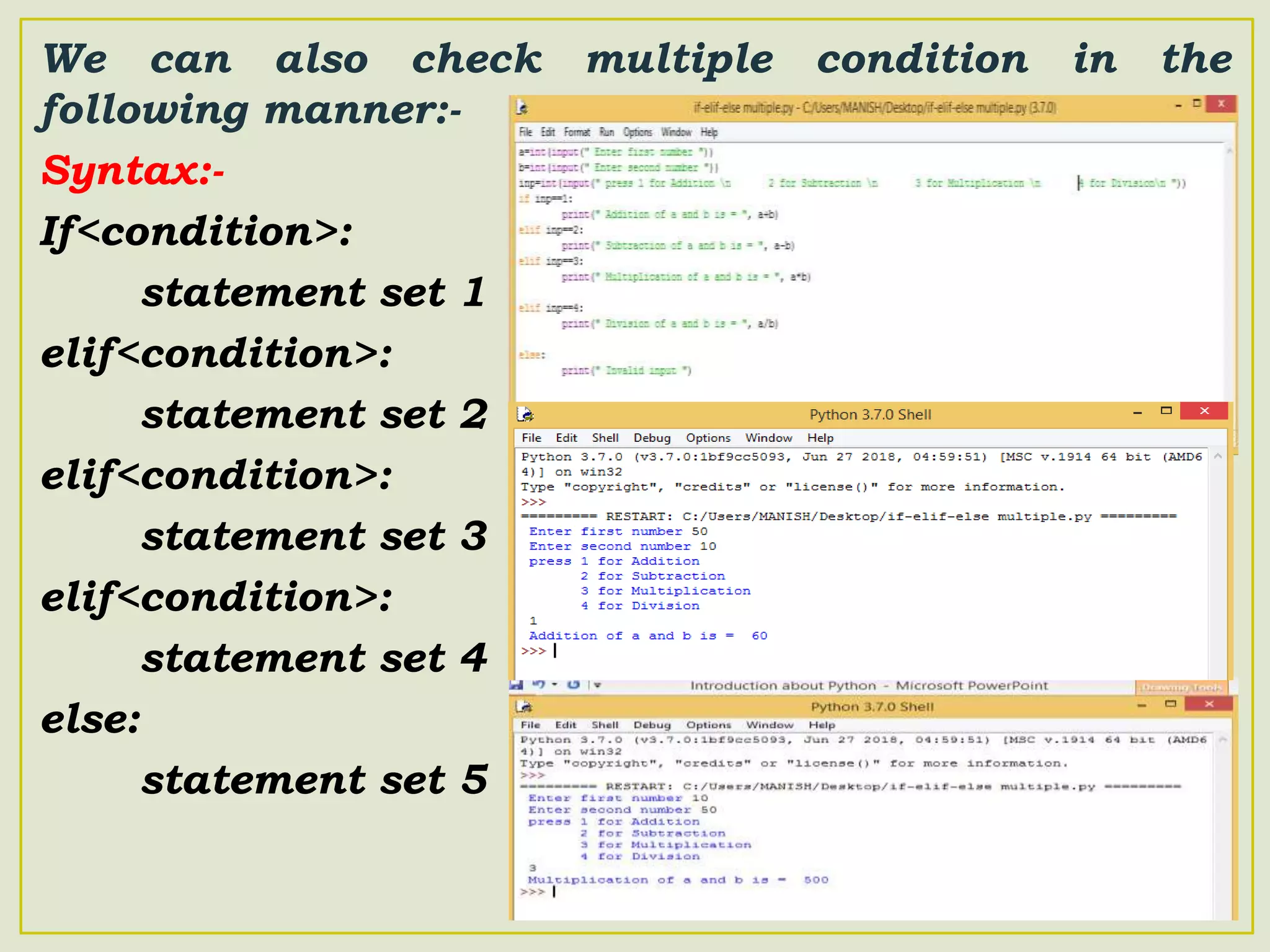
Task: Click the PowerPoint Redo icon
Action: [x=574, y=685]
